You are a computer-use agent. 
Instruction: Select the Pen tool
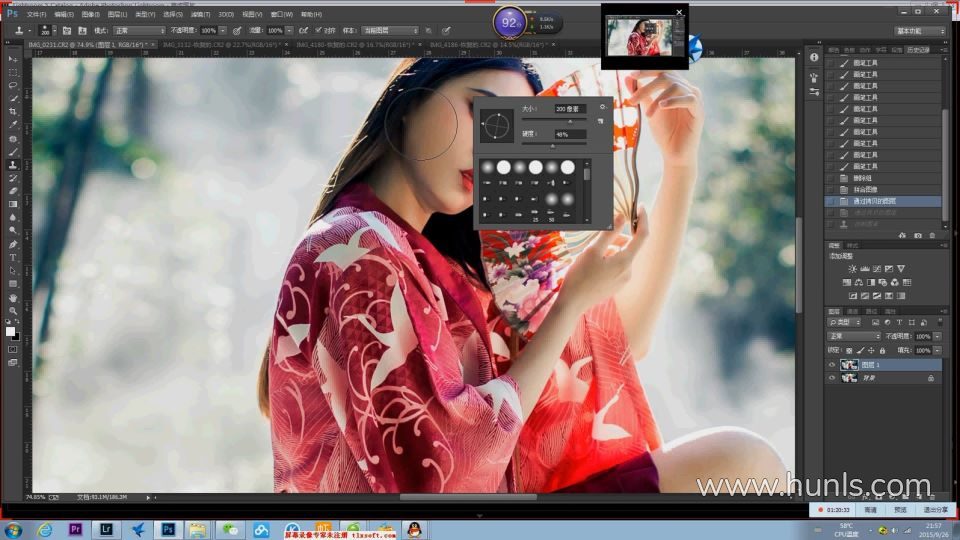(13, 244)
